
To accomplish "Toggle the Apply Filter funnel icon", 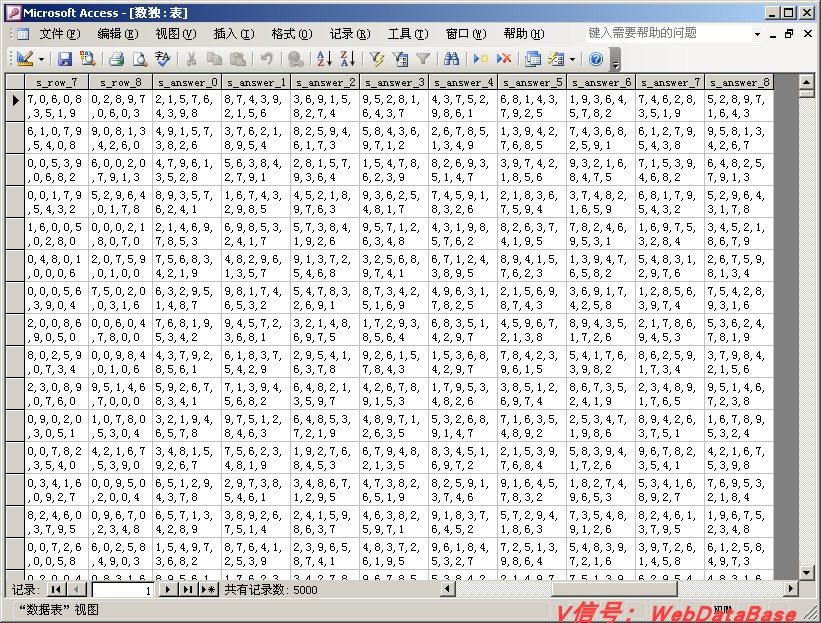I will tap(423, 59).
